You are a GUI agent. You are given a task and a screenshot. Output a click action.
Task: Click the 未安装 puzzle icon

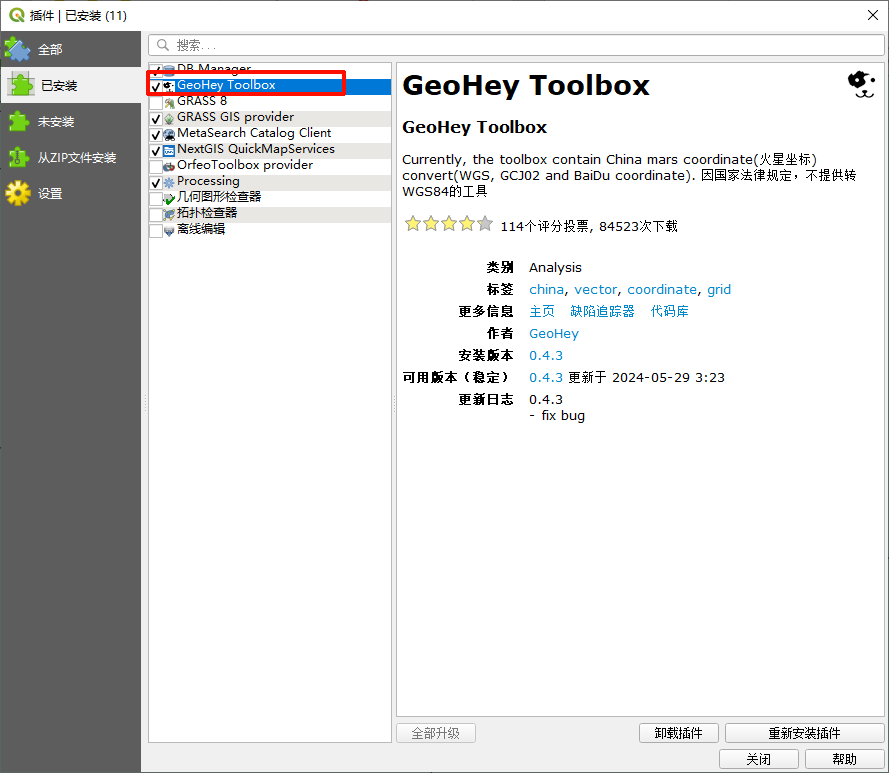tap(19, 121)
